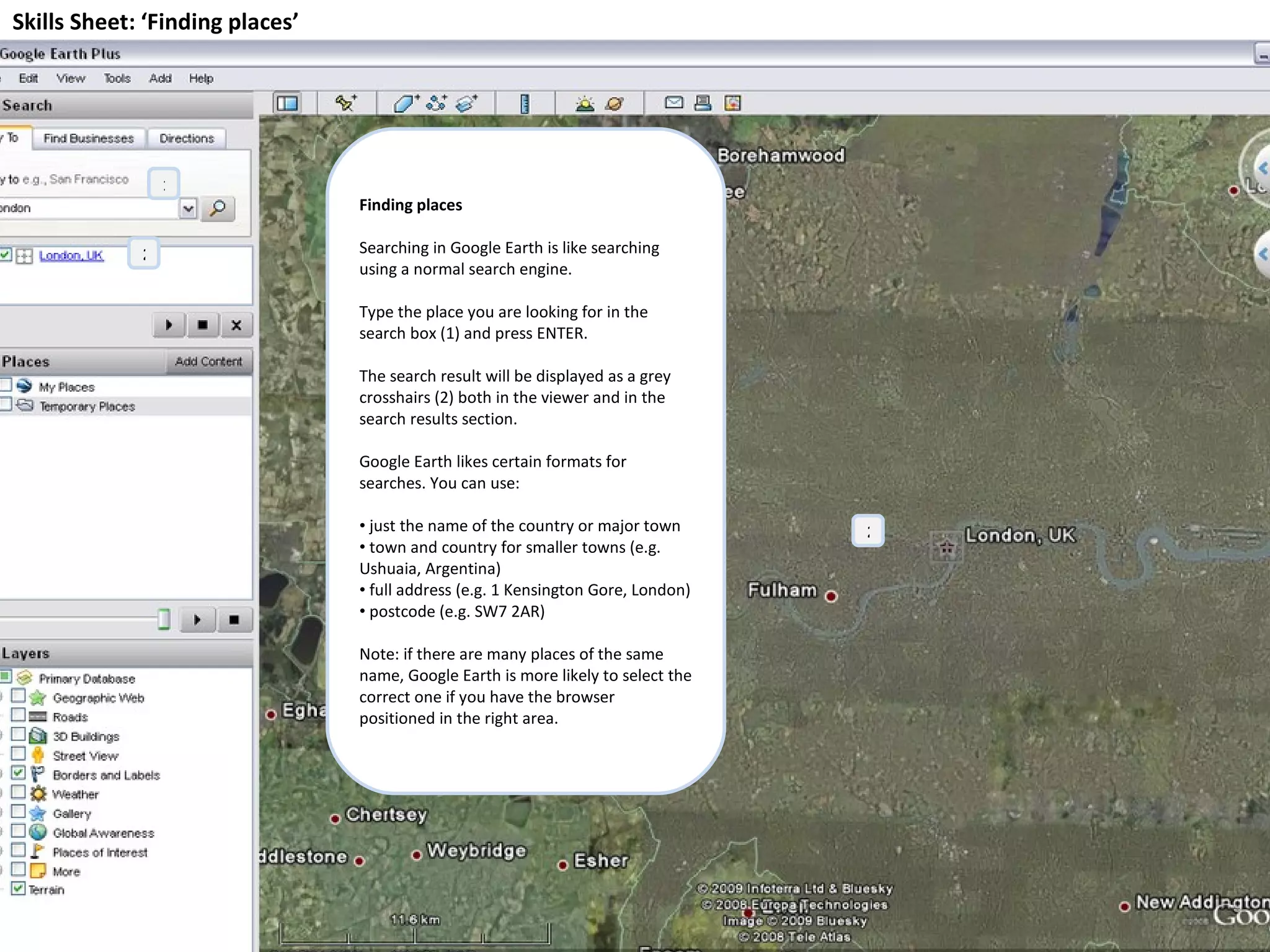This screenshot has width=1270, height=952.
Task: Open the Help menu
Action: click(201, 79)
